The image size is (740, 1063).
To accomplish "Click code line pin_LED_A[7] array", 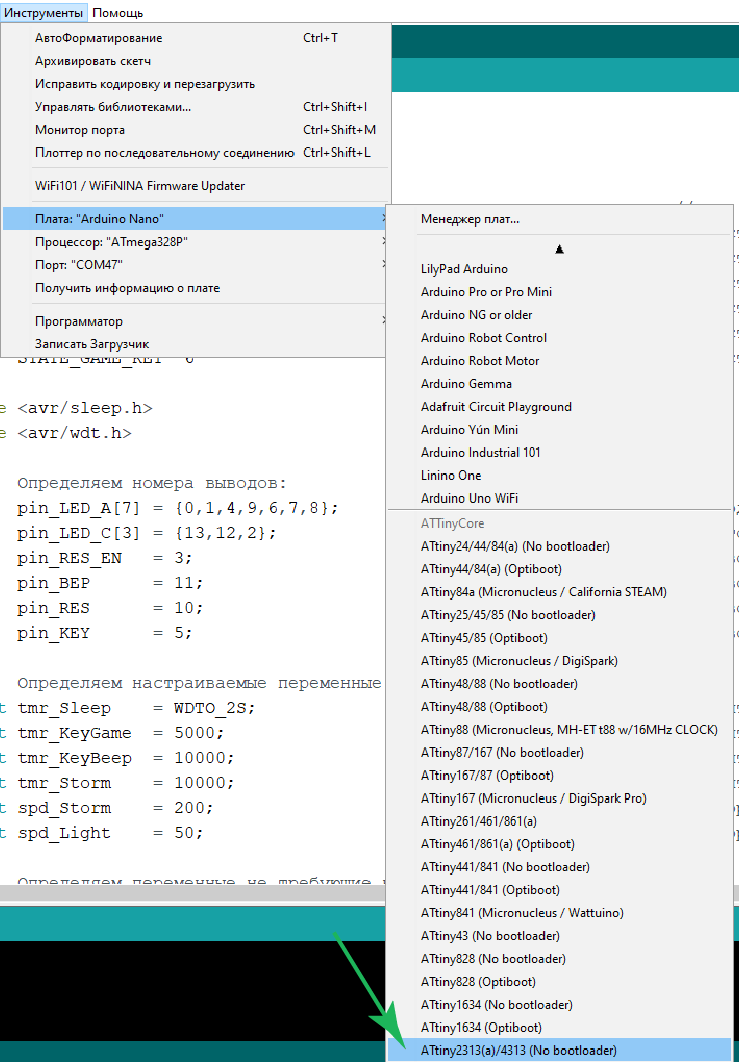I will 178,508.
